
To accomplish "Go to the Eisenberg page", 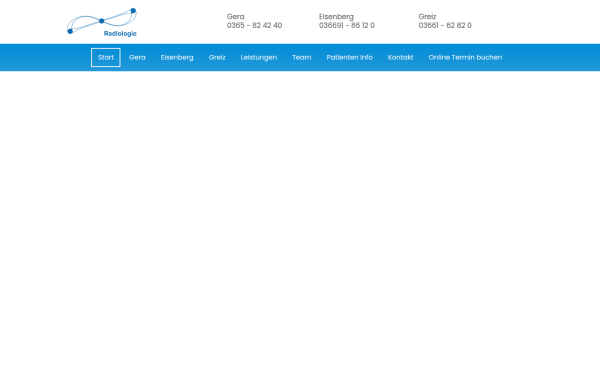I will click(x=177, y=57).
